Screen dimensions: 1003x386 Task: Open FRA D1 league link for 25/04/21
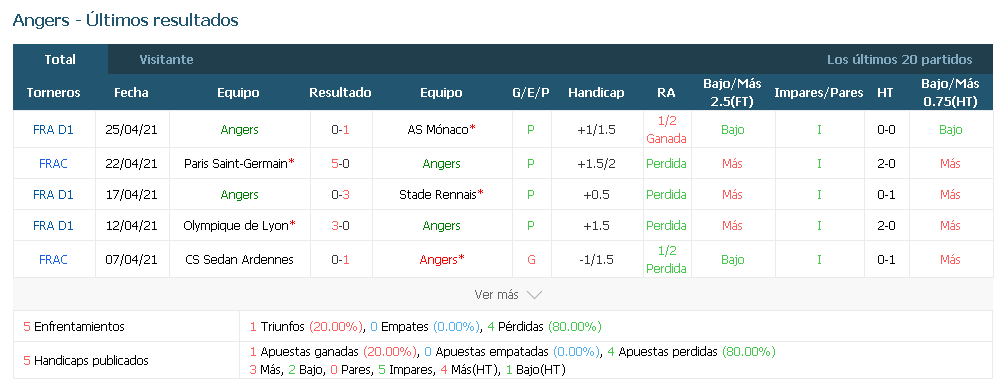point(53,129)
